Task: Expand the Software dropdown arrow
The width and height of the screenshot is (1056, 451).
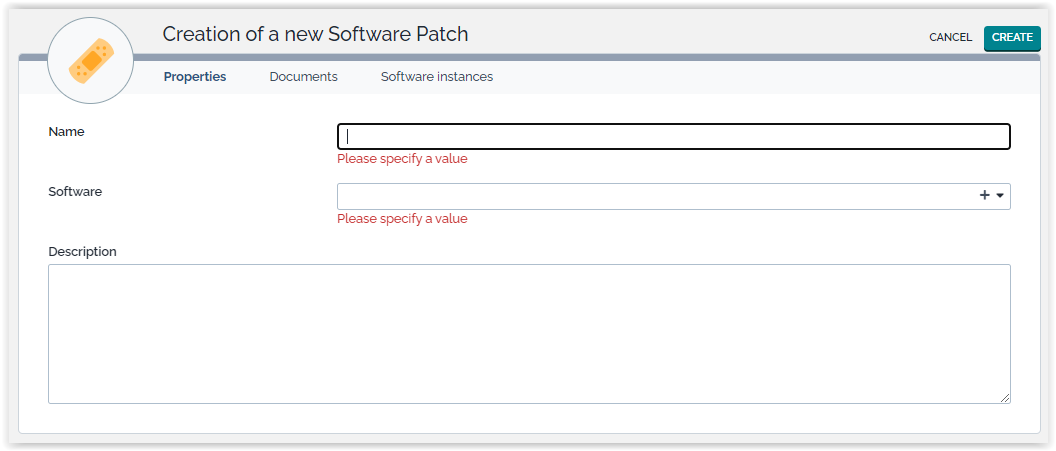Action: [x=1000, y=196]
